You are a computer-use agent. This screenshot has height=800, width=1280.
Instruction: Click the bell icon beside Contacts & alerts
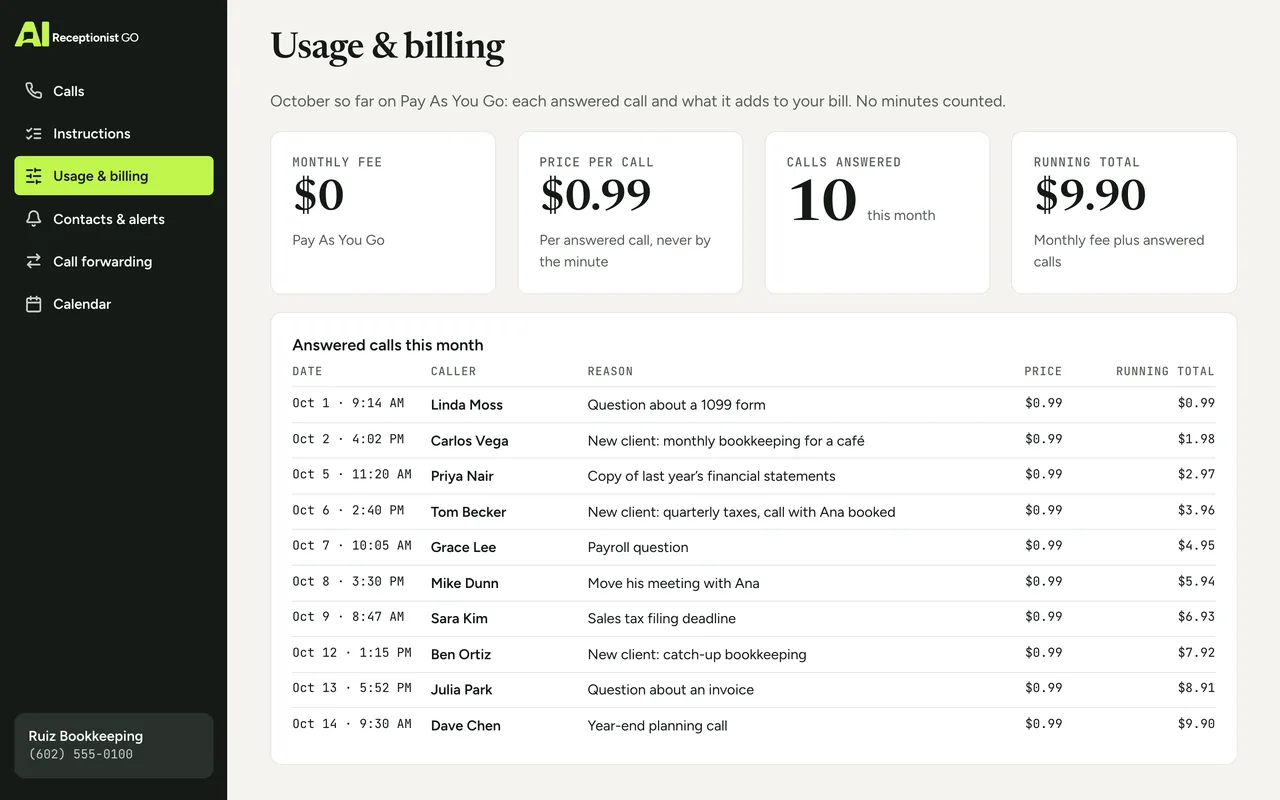tap(34, 219)
